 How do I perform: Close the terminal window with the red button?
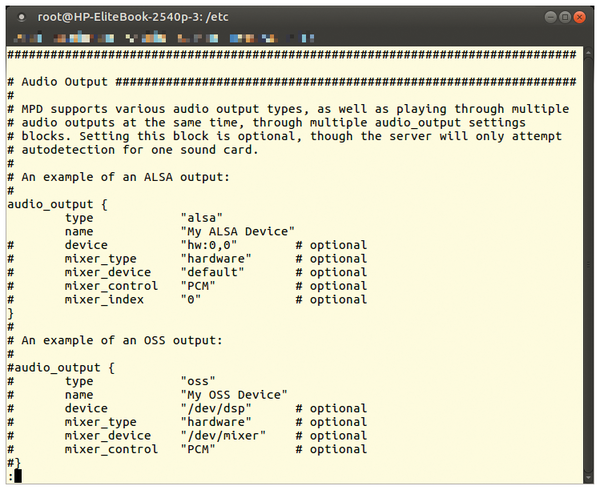579,17
